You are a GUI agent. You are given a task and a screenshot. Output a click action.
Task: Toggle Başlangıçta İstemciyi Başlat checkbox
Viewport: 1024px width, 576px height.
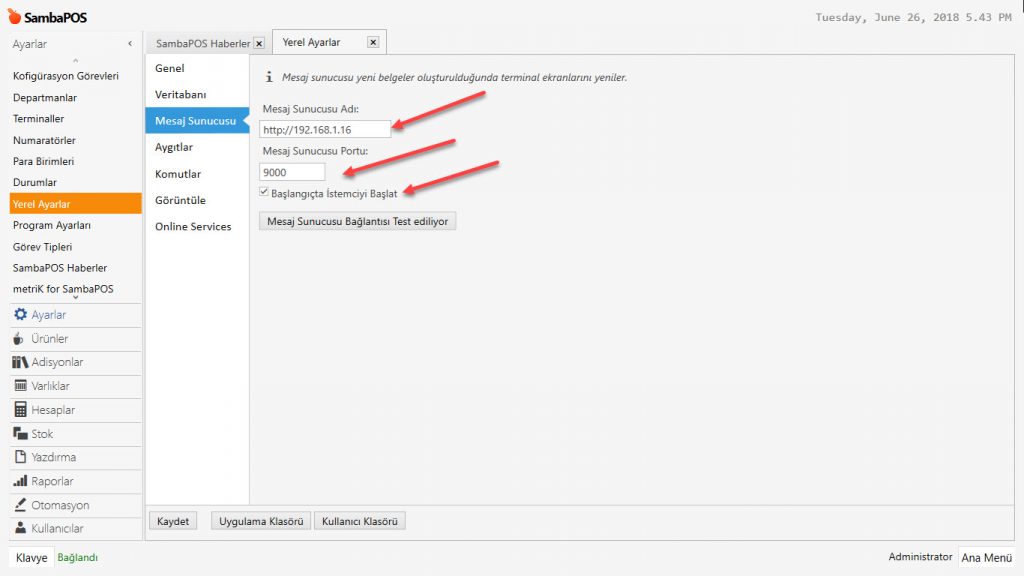264,192
